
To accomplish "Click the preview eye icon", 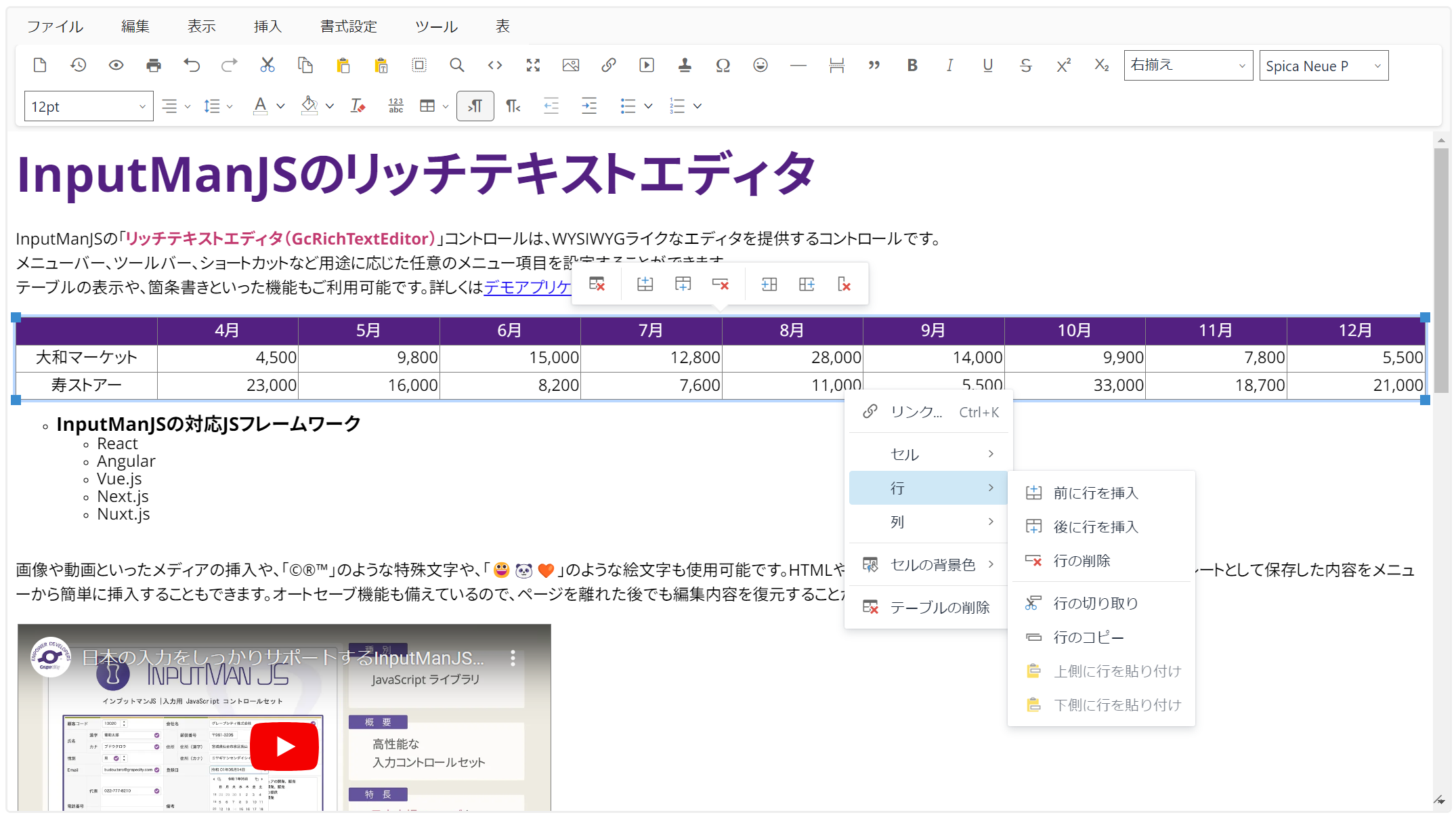I will pos(116,65).
